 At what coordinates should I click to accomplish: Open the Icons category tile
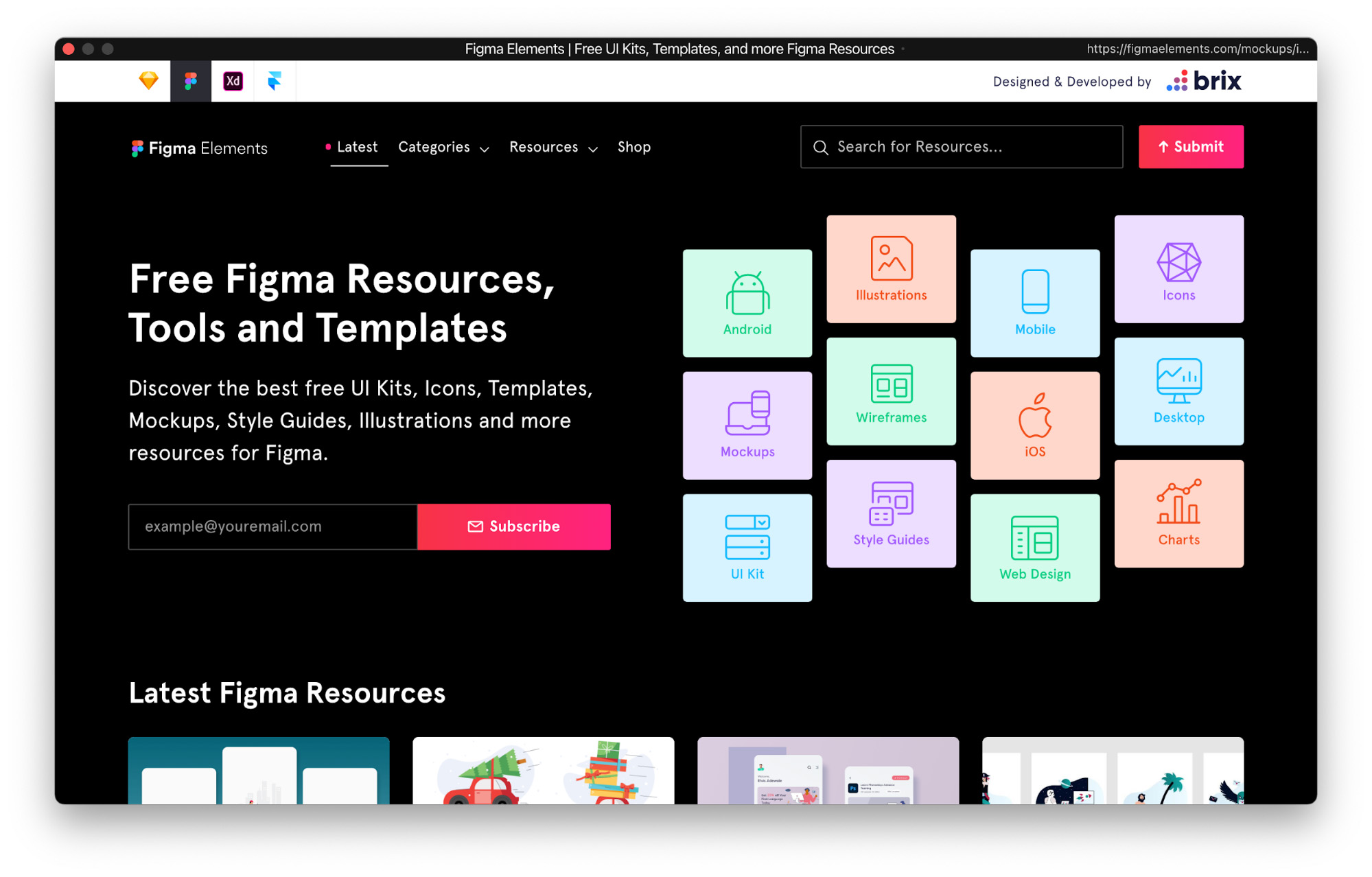point(1178,269)
